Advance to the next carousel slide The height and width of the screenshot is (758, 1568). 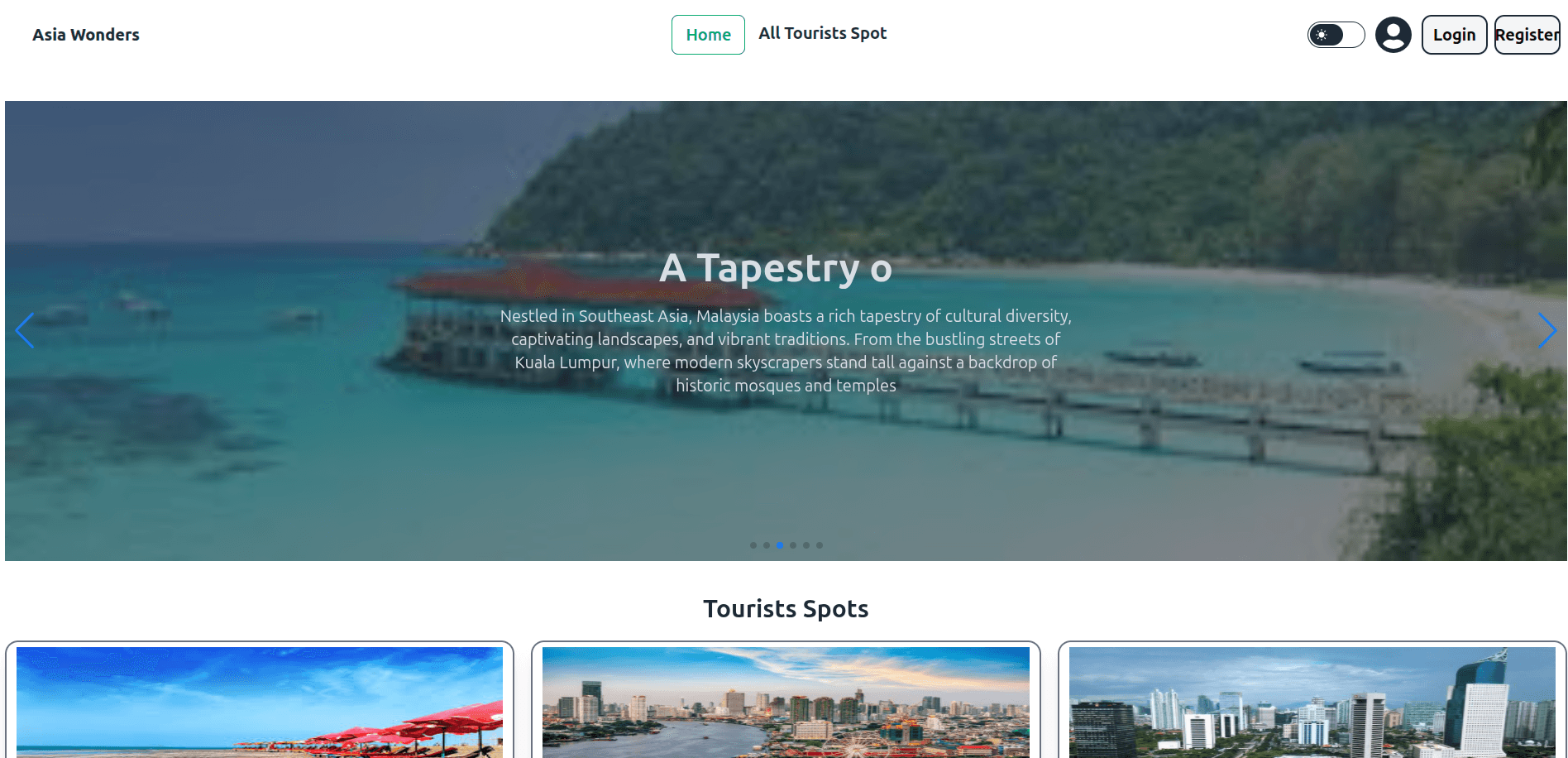(1547, 331)
